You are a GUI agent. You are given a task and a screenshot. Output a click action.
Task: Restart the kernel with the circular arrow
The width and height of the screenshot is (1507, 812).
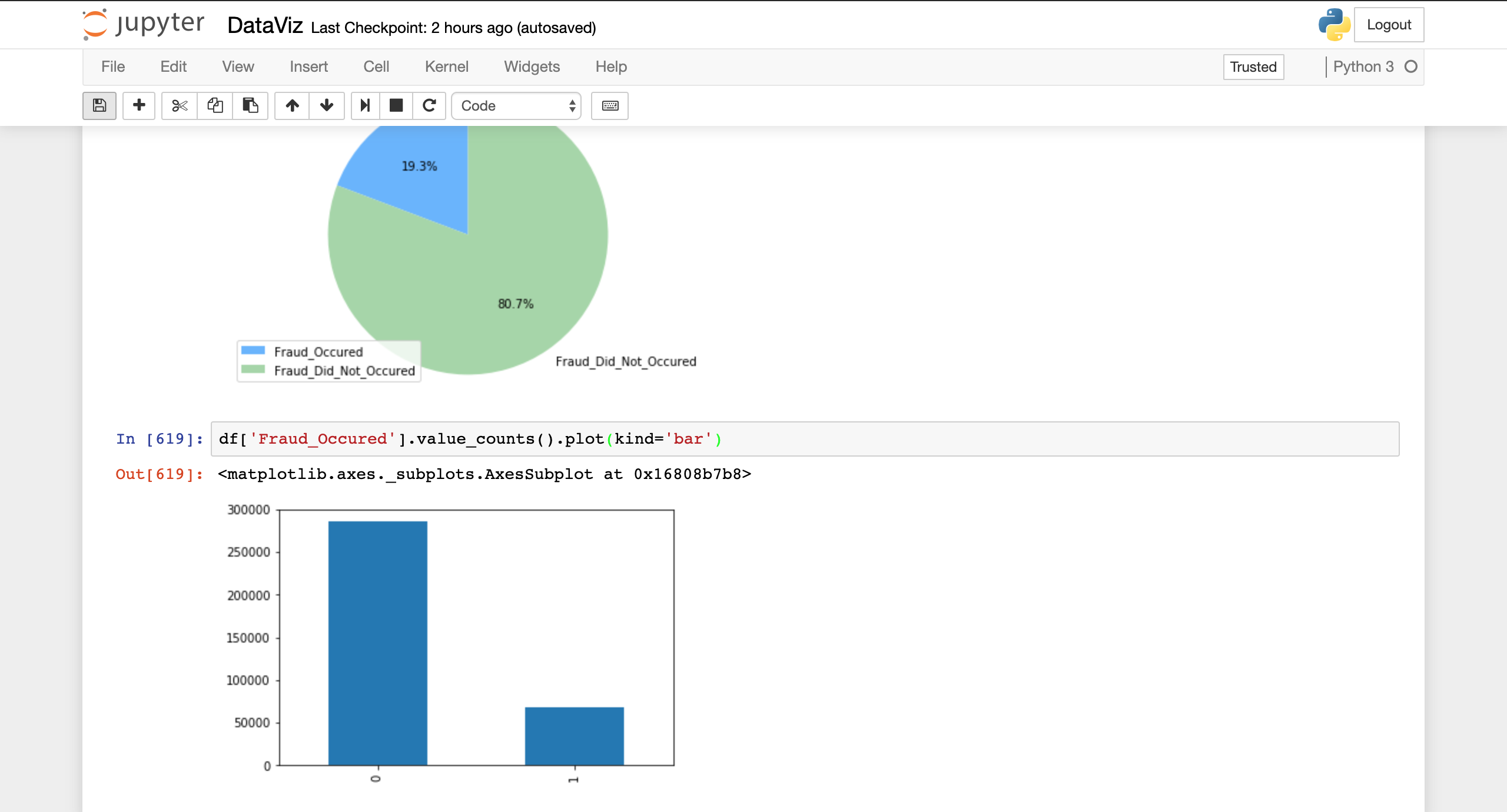(x=429, y=105)
